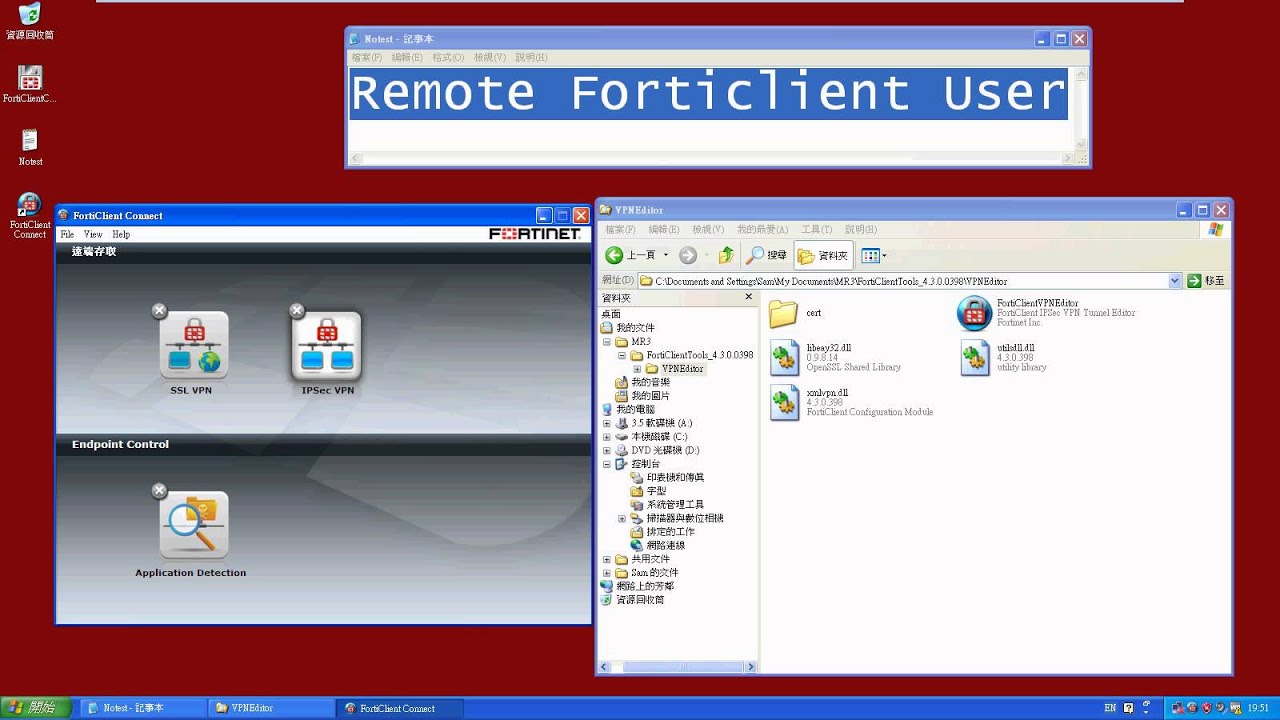The image size is (1280, 720).
Task: Close the 資料夾 folders pane
Action: (x=749, y=297)
